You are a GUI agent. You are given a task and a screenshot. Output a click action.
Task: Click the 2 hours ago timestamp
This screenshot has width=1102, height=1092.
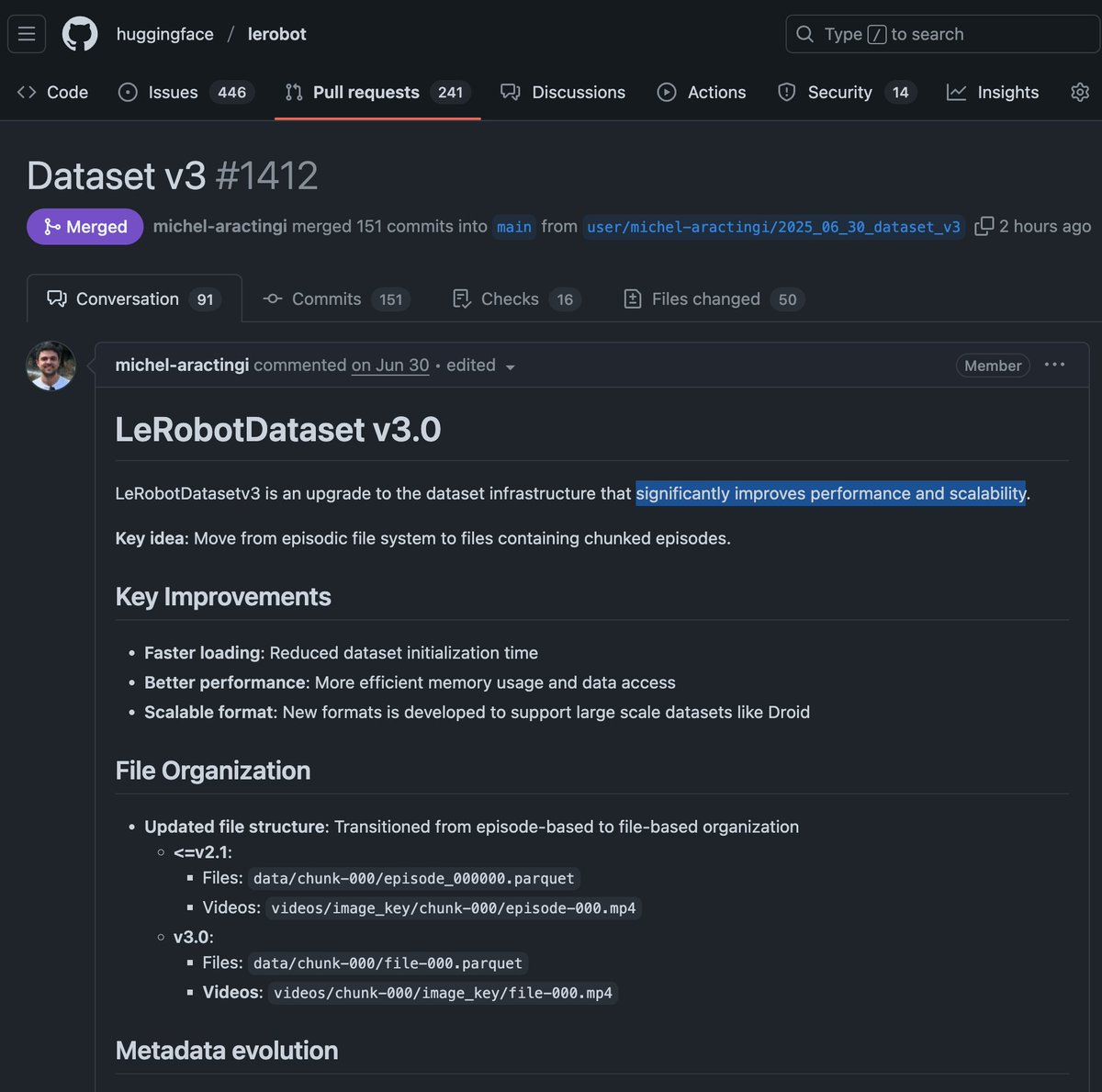(1045, 226)
